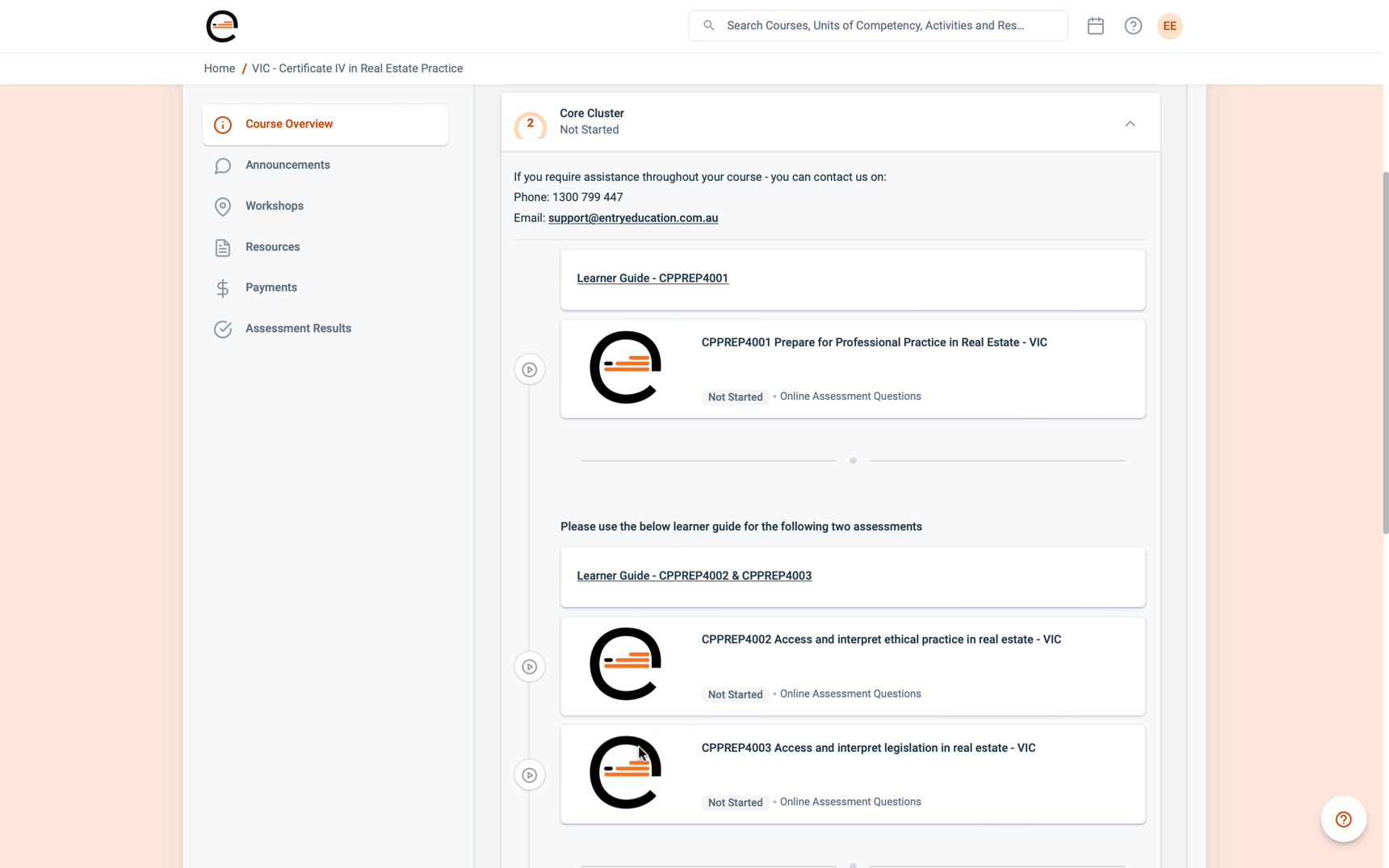This screenshot has width=1389, height=868.
Task: Click the support@entryeducation.com.au email link
Action: (x=632, y=218)
